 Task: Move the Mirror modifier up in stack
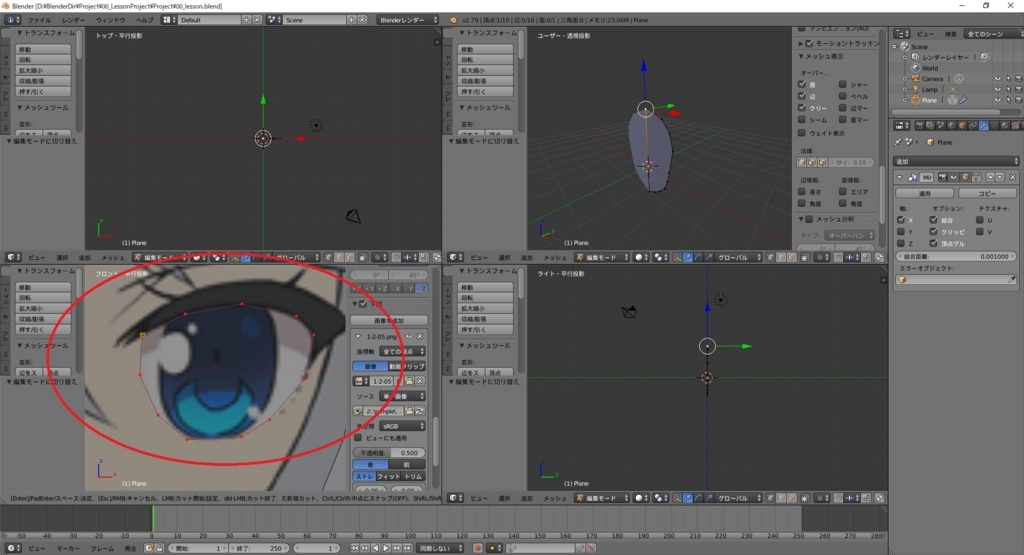click(x=991, y=177)
